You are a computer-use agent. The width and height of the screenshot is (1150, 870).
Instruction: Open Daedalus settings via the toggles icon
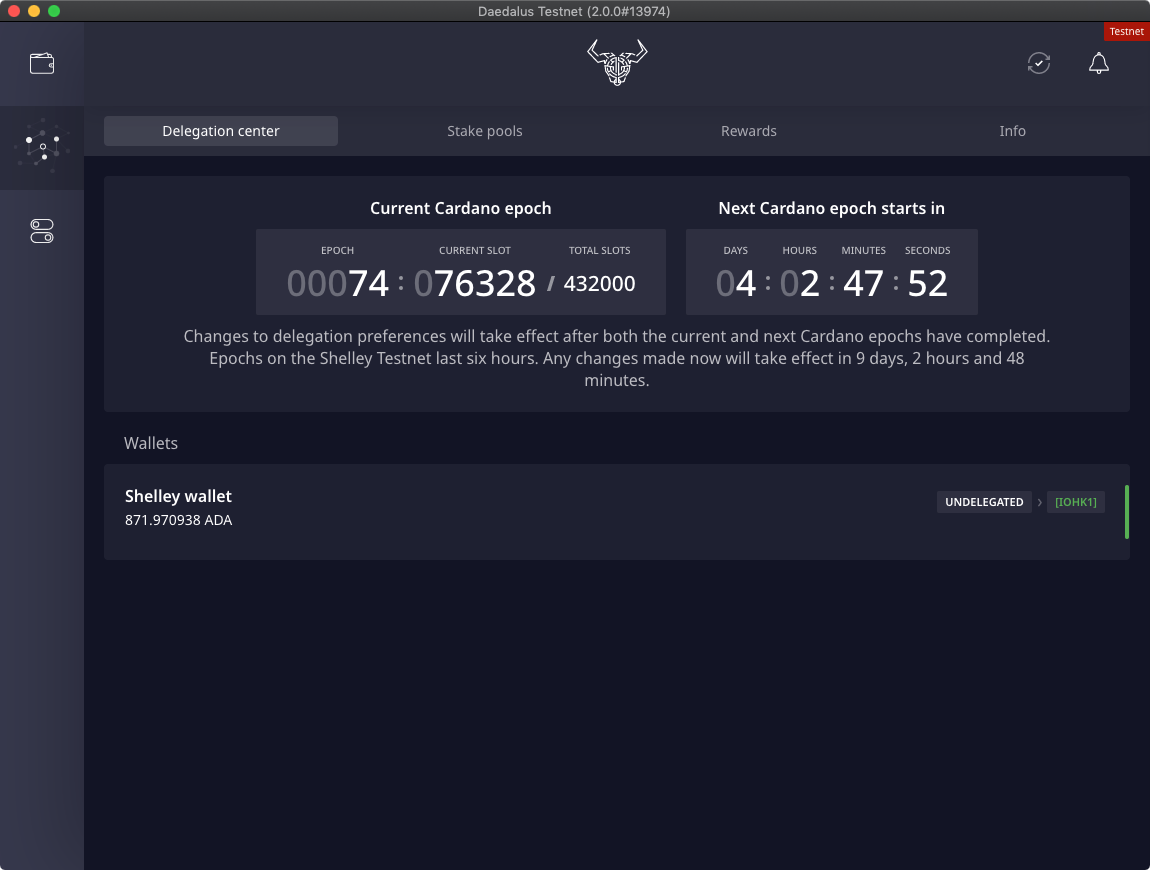(x=42, y=231)
